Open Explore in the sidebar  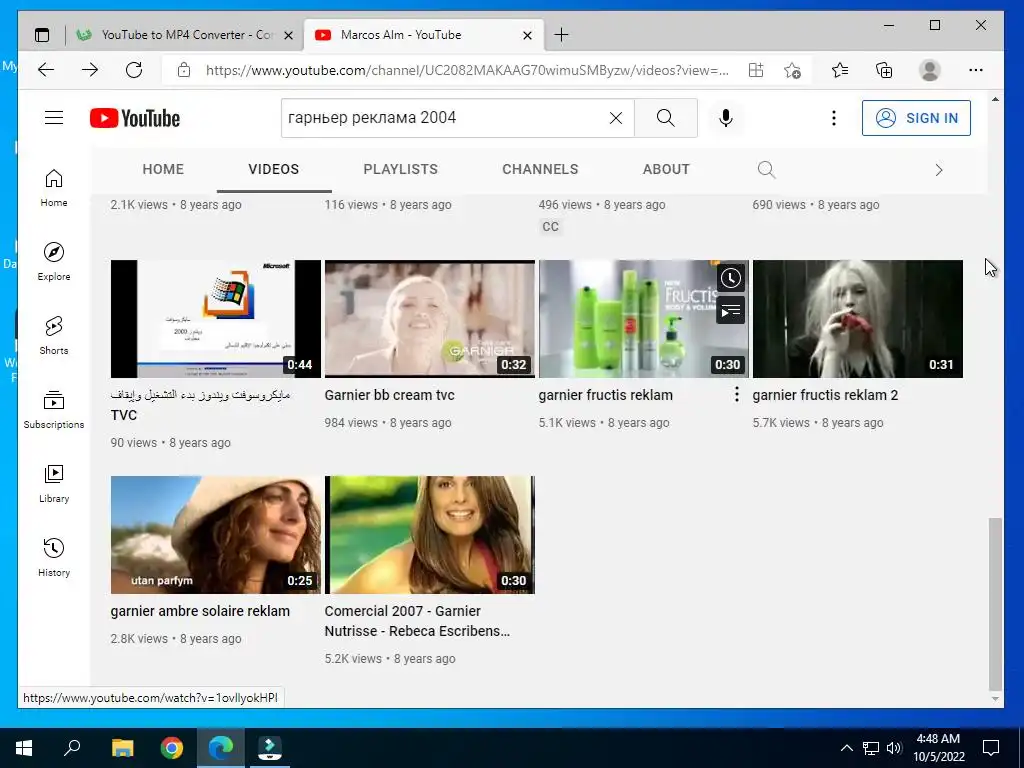(54, 262)
